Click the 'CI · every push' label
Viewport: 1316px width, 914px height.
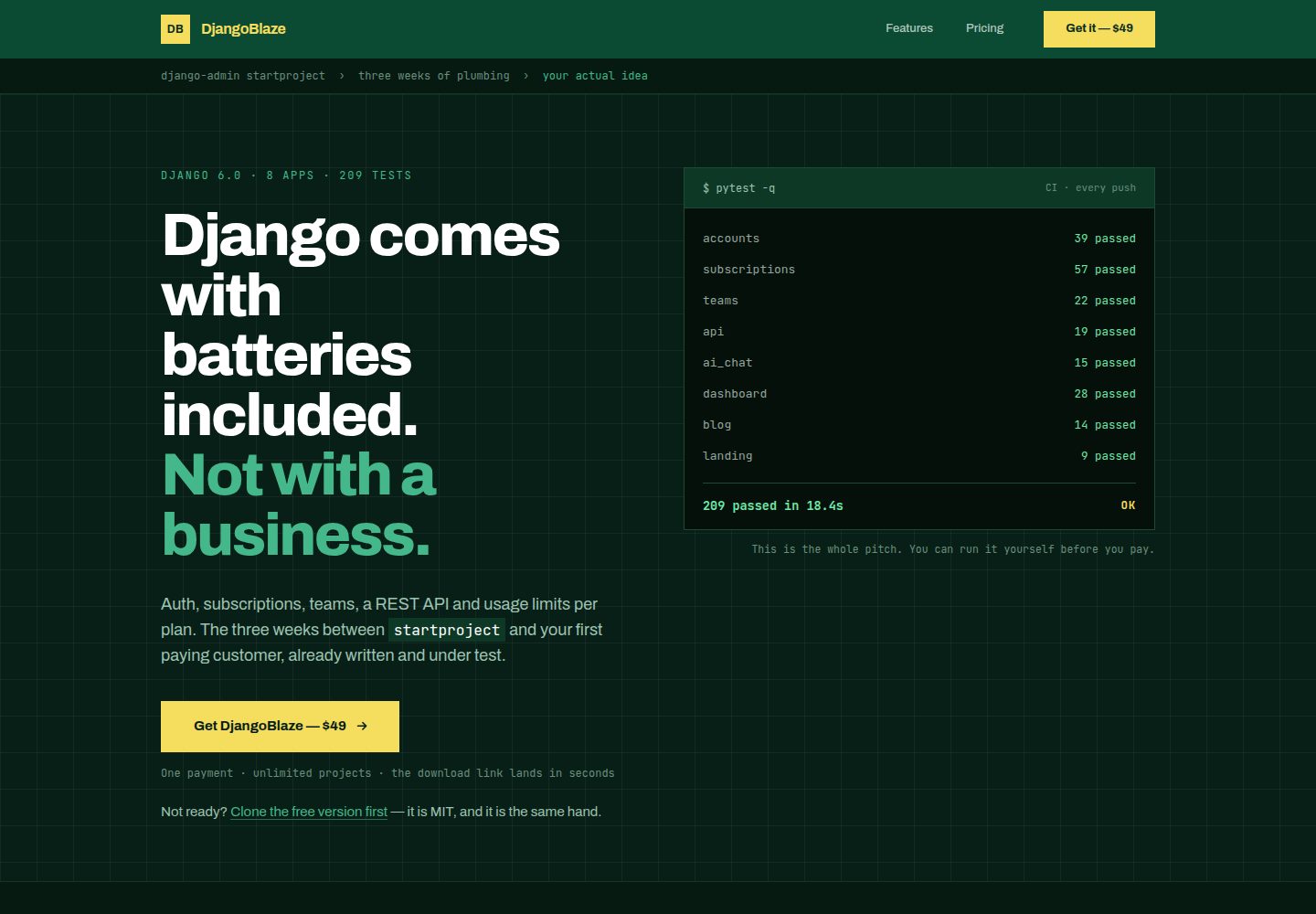(x=1090, y=188)
